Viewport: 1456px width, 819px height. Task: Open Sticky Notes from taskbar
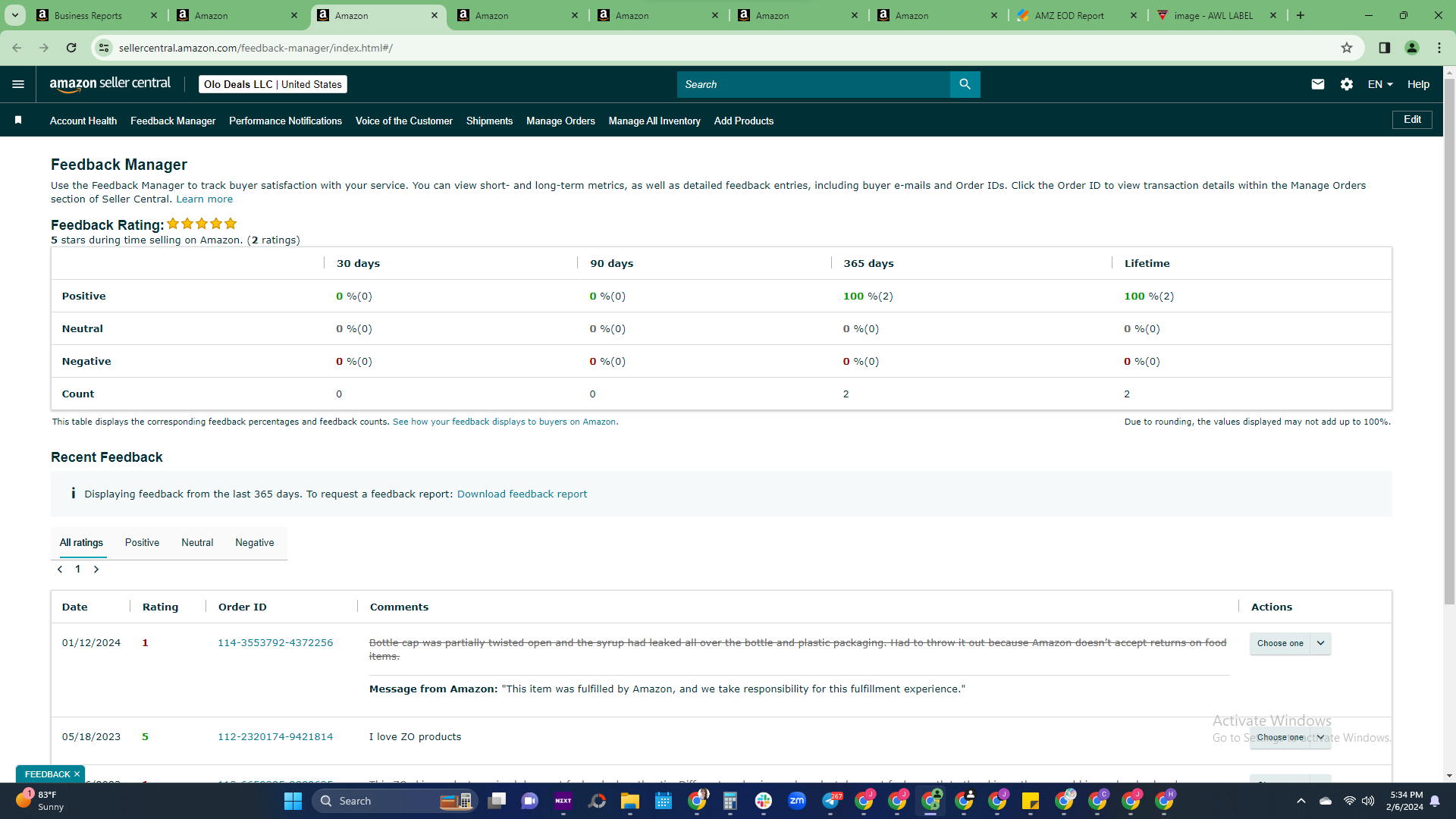pos(1031,801)
